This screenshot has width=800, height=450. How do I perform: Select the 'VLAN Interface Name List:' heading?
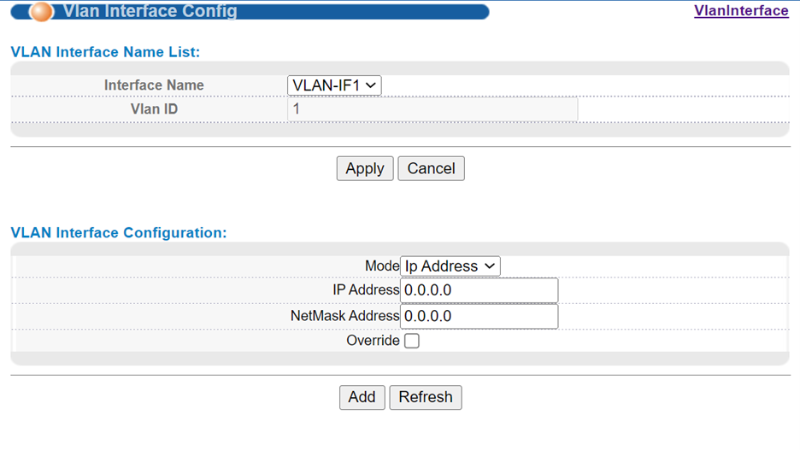(105, 51)
